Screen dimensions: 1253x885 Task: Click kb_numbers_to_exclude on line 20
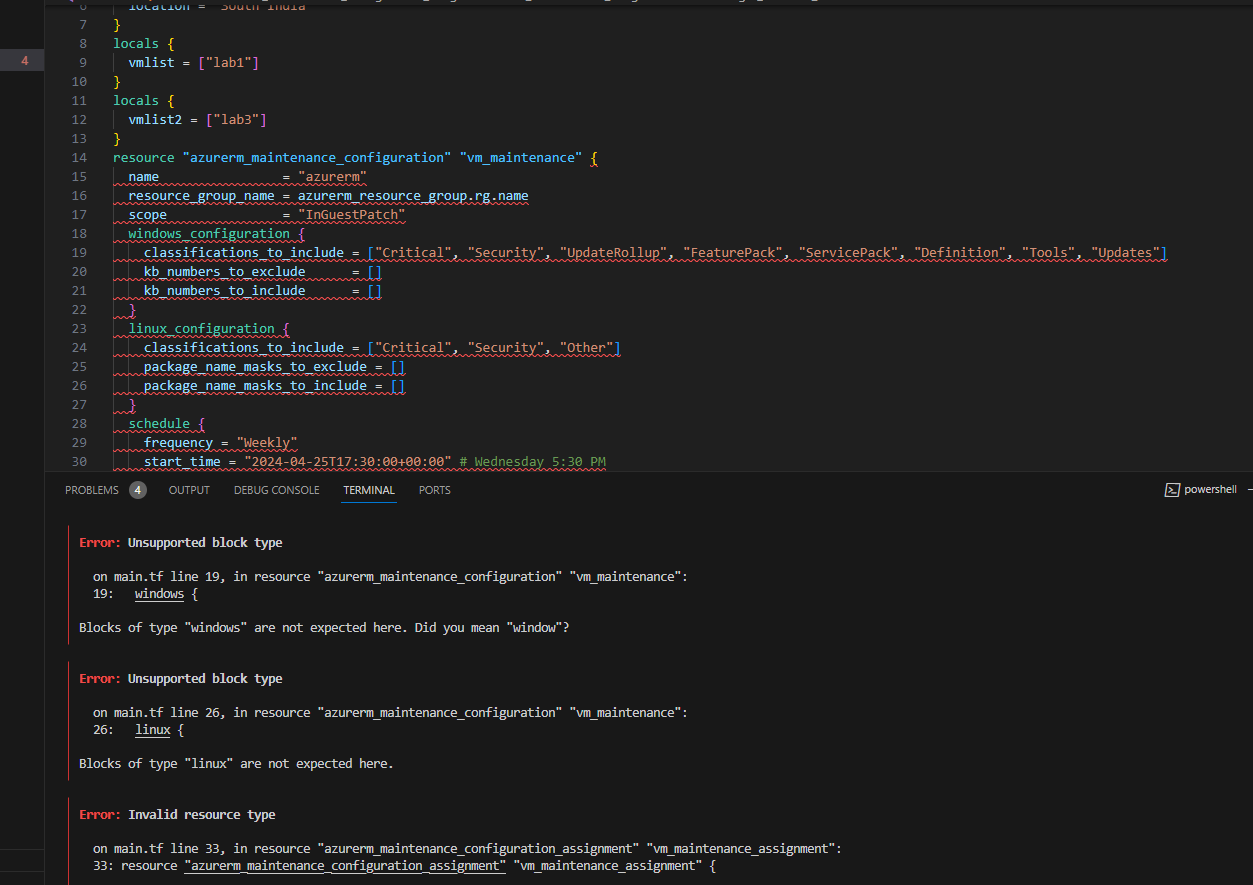(224, 272)
